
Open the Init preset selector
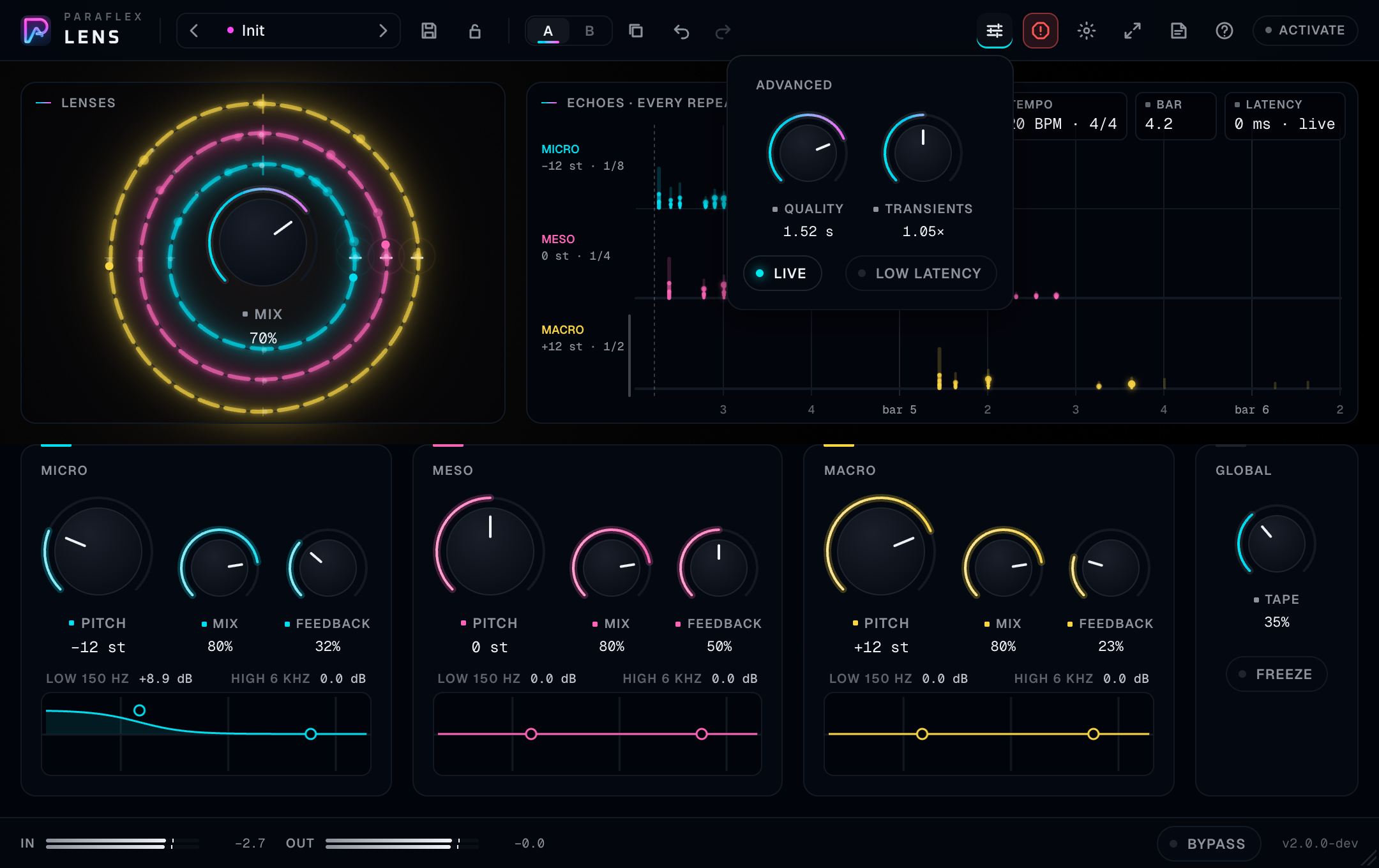coord(289,31)
